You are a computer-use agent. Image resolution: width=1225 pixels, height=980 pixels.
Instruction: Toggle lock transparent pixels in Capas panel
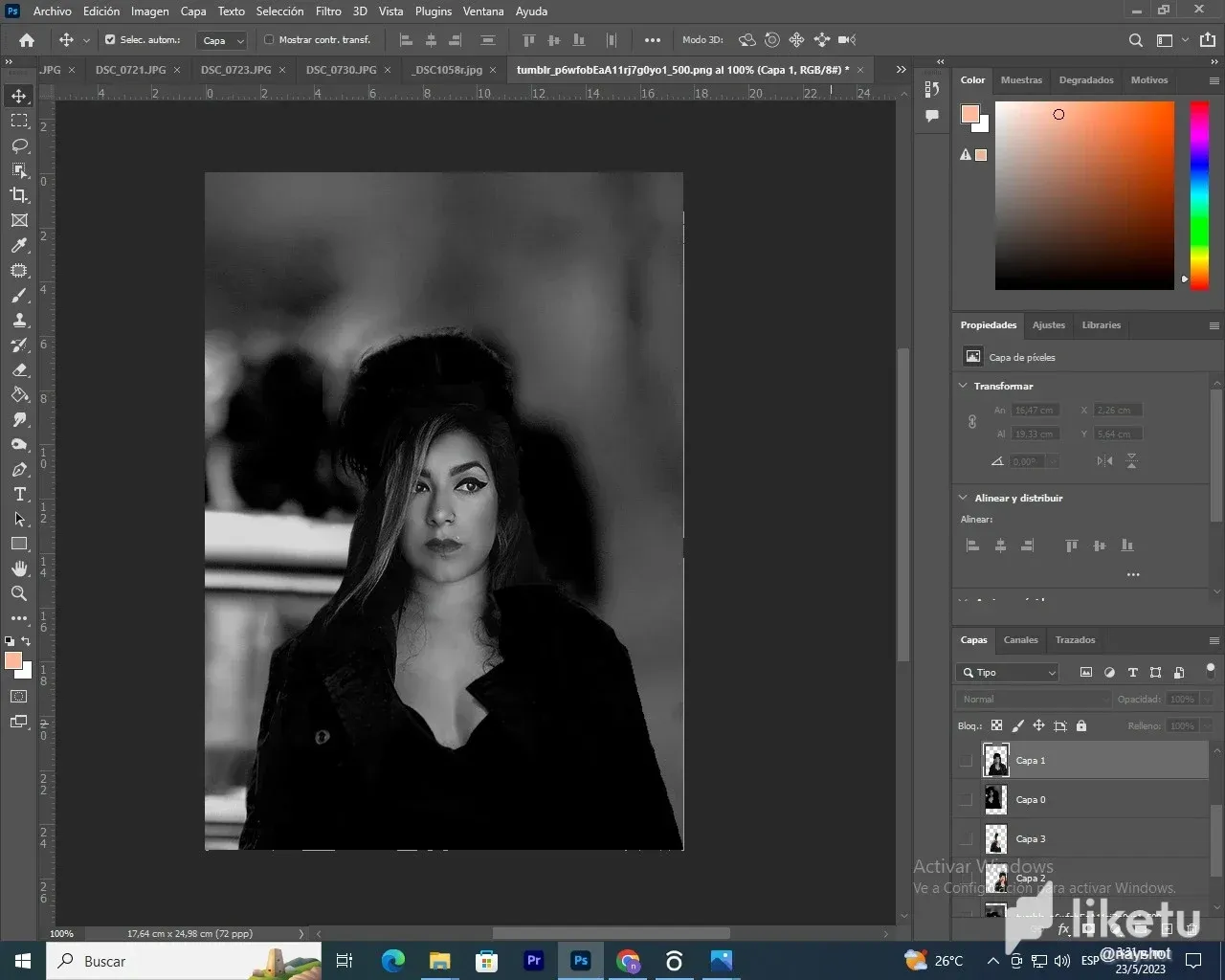tap(996, 725)
